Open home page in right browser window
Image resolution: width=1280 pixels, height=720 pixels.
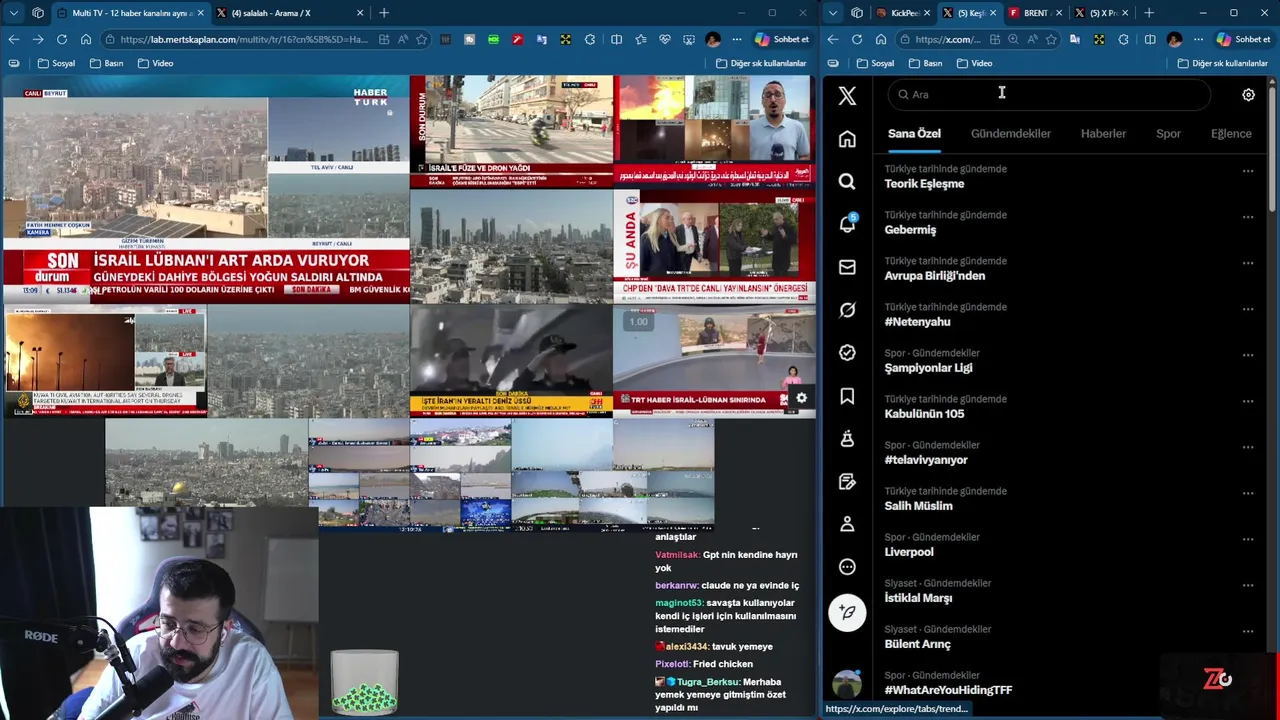pos(881,39)
